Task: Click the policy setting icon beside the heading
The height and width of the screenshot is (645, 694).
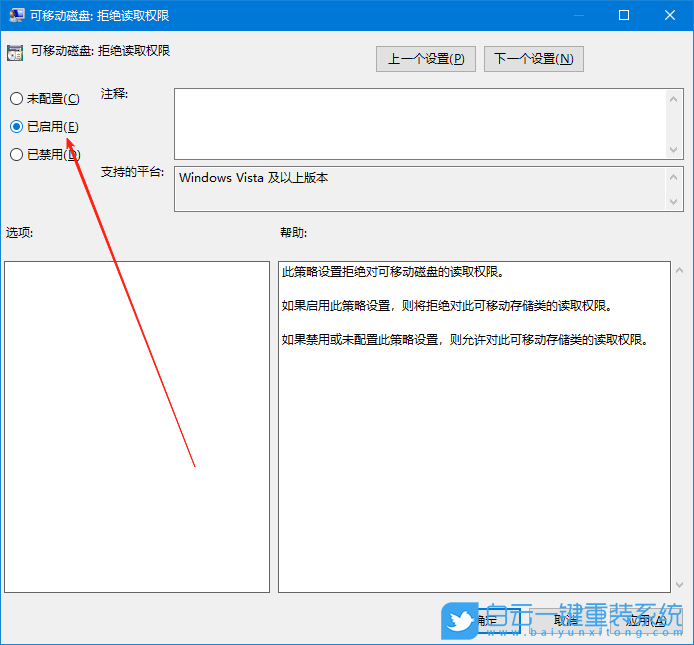Action: (15, 53)
